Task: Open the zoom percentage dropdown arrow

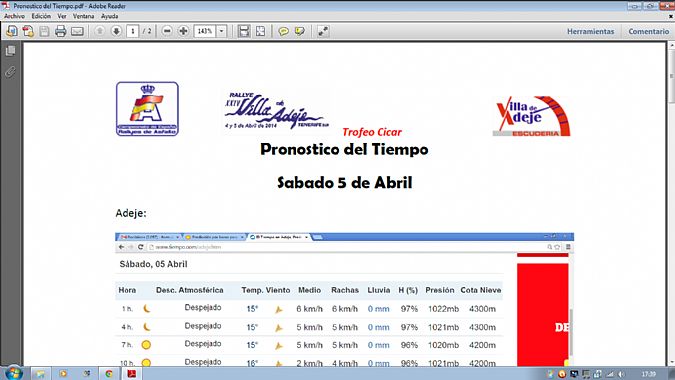Action: [x=221, y=31]
